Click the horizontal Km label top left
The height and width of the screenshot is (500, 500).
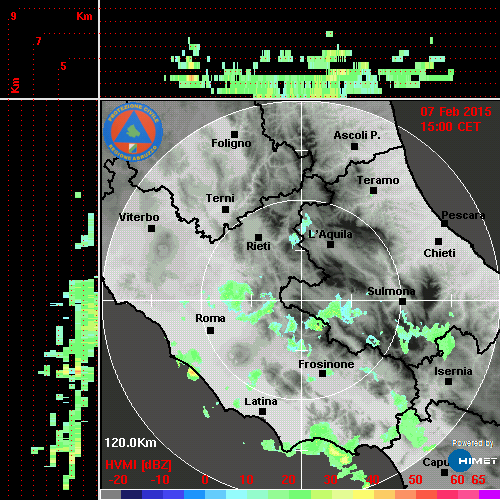point(84,16)
